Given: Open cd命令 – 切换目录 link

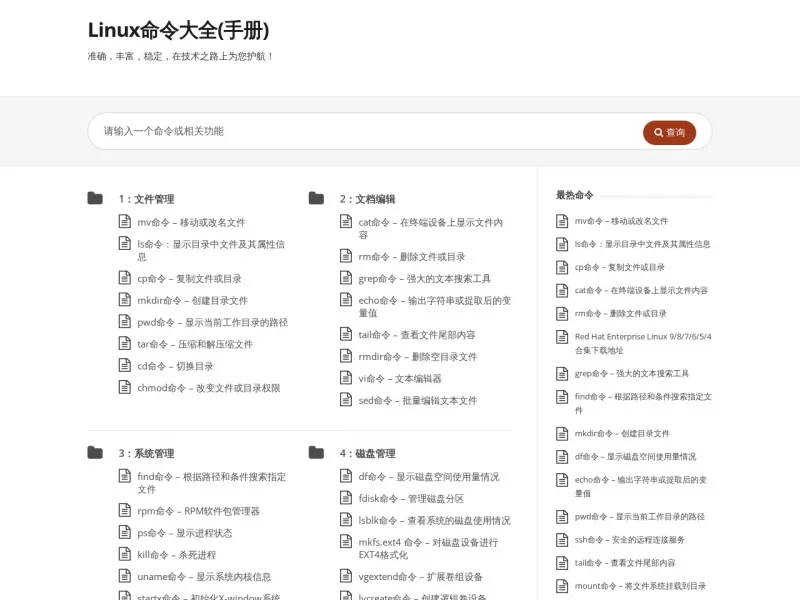Looking at the screenshot, I should coord(175,366).
